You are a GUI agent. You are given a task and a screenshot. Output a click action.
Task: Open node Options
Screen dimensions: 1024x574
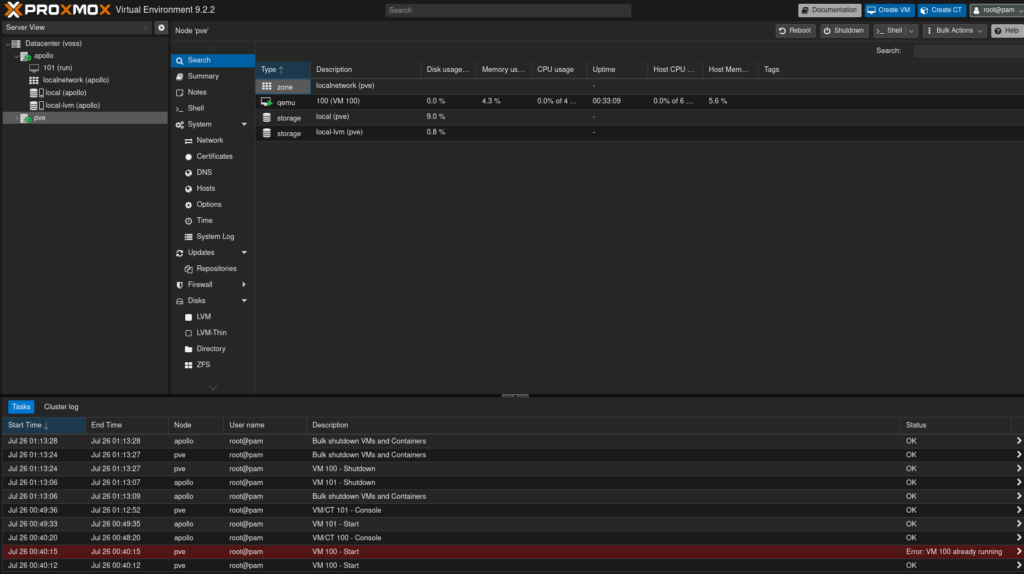(x=213, y=204)
